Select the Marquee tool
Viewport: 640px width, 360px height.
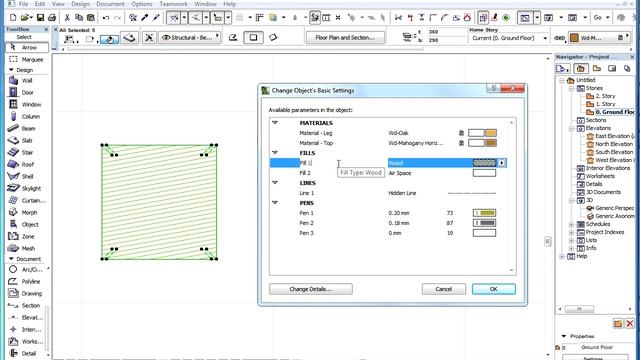coord(27,60)
